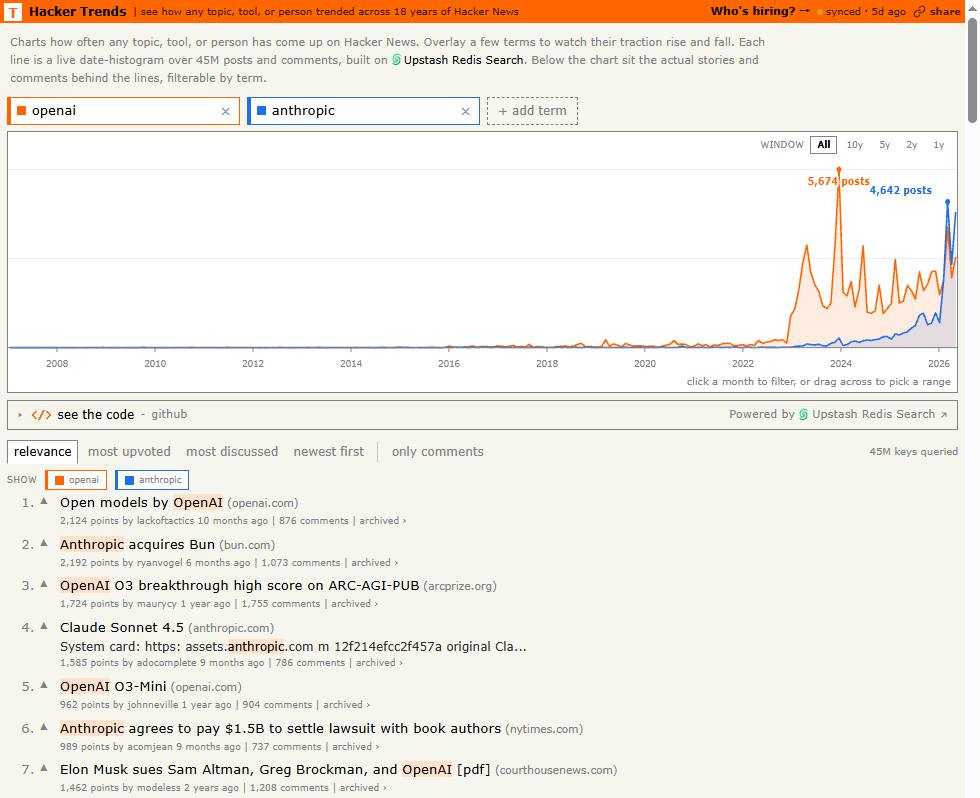
Task: Click the synced 5d ago status
Action: (861, 11)
